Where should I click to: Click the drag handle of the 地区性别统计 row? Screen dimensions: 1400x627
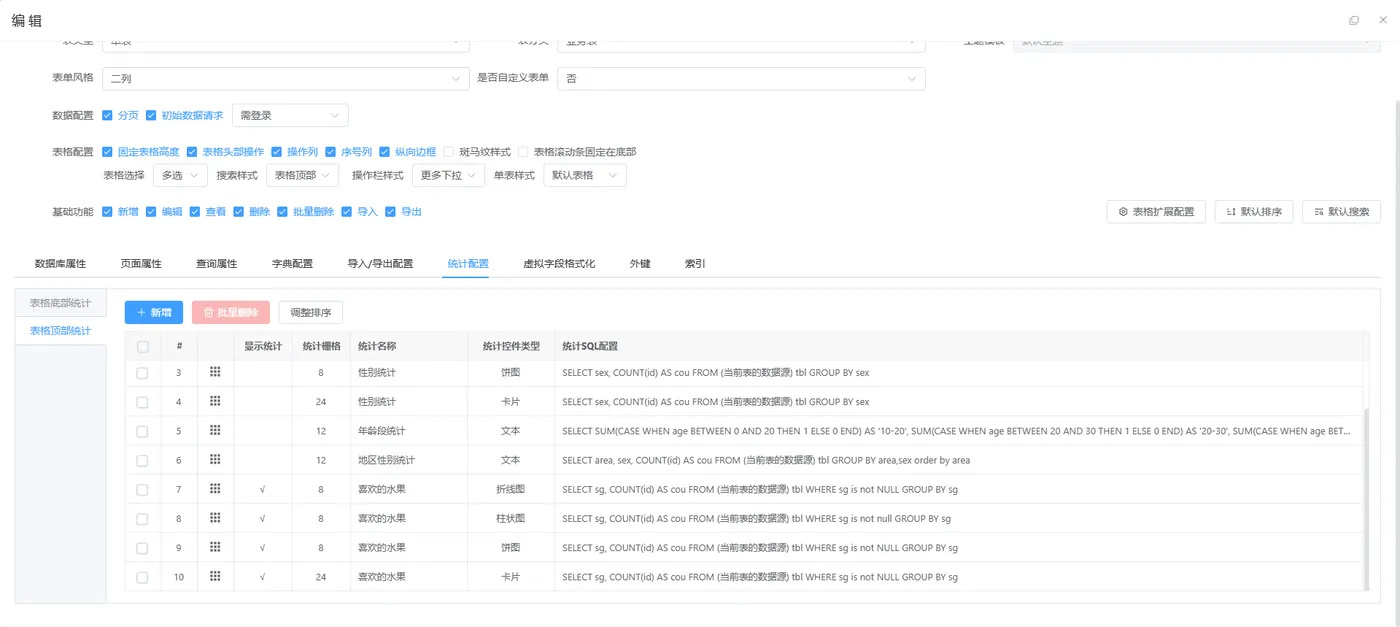[215, 459]
